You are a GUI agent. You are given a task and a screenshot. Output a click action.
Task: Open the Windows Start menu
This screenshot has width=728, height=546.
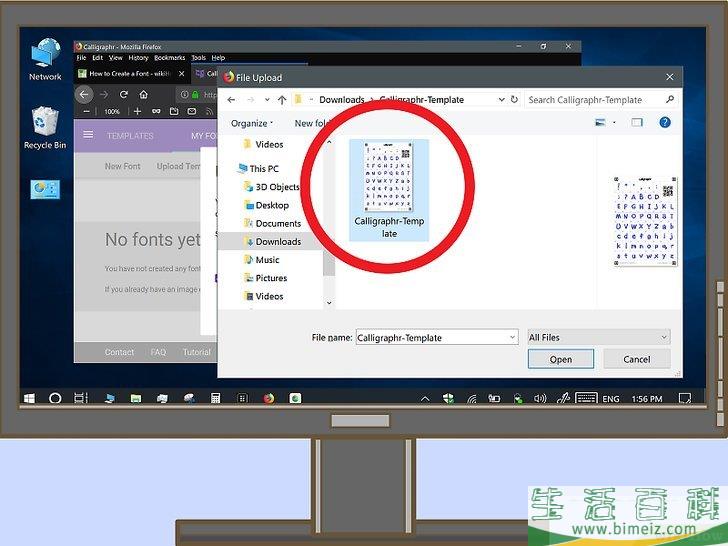pos(29,398)
